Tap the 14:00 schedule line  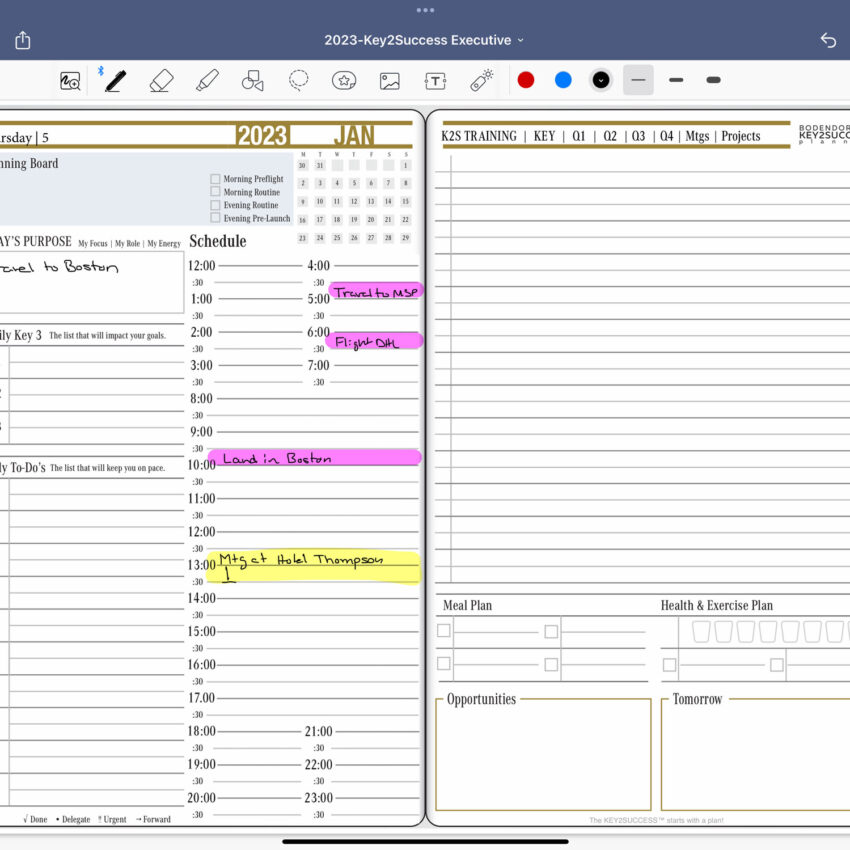click(x=318, y=598)
